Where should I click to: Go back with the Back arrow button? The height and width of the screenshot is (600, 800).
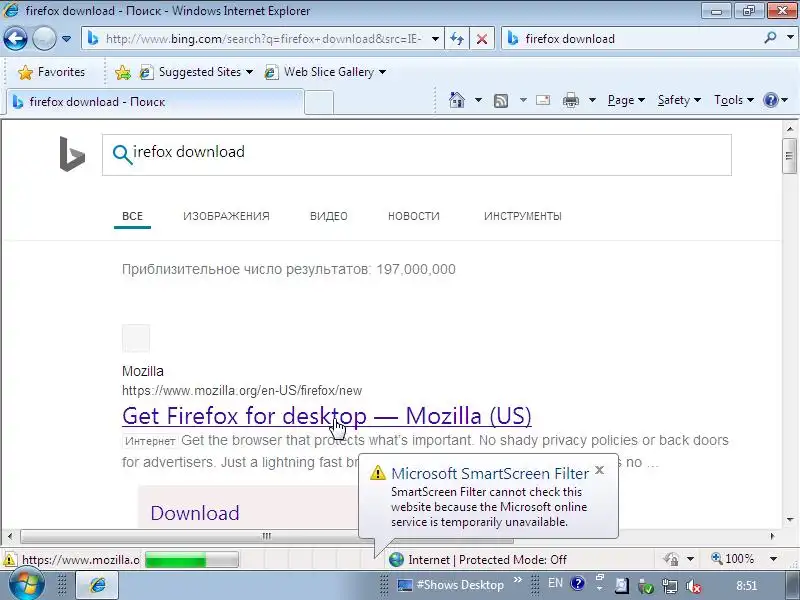tap(15, 38)
